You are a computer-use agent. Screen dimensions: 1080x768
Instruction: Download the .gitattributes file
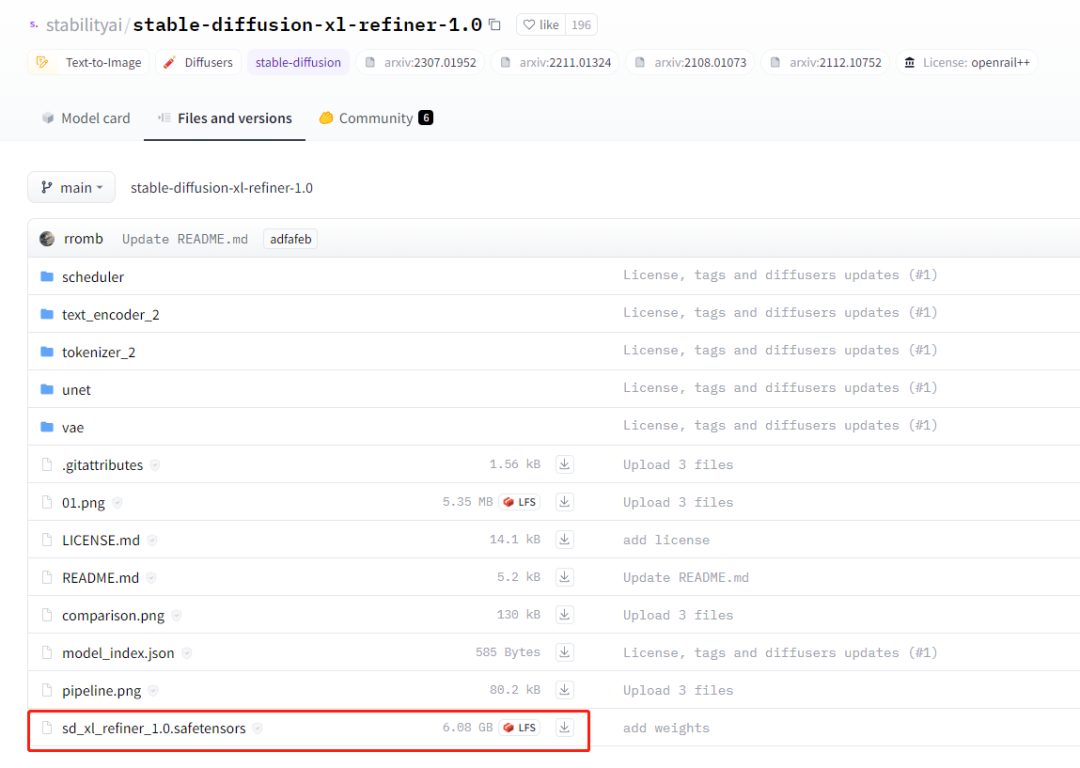(x=564, y=464)
